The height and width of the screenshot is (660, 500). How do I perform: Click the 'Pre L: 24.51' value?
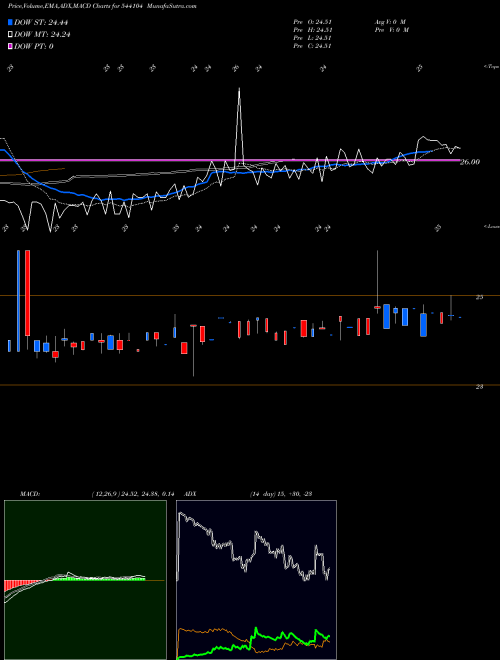[313, 38]
